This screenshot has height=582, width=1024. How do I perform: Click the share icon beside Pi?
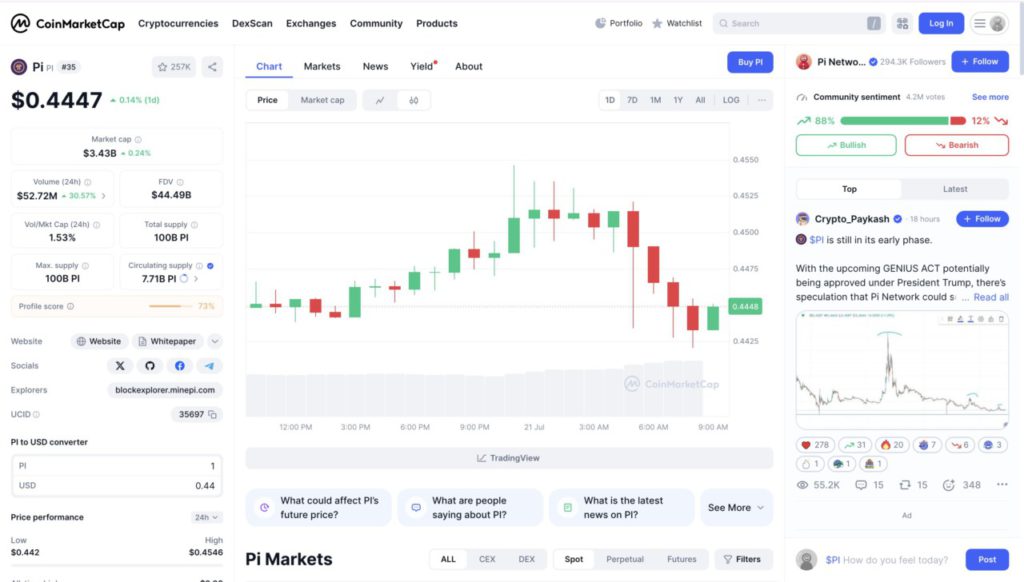point(212,67)
